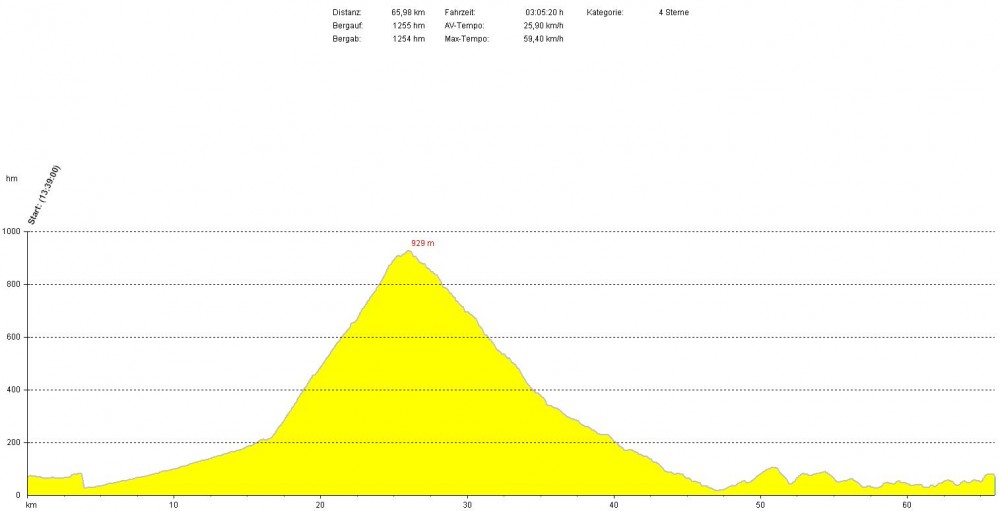Click the 30 km tick on distance axis
Viewport: 1000px width, 511px height.
pos(467,504)
